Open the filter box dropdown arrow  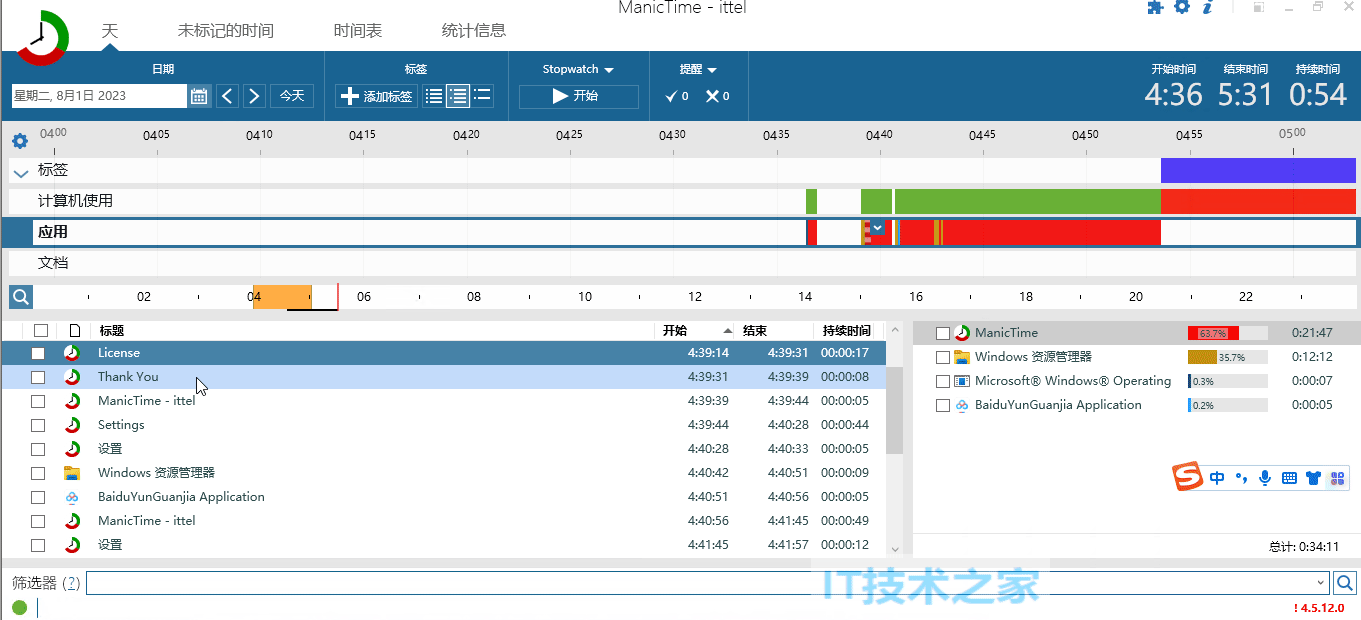coord(1321,583)
